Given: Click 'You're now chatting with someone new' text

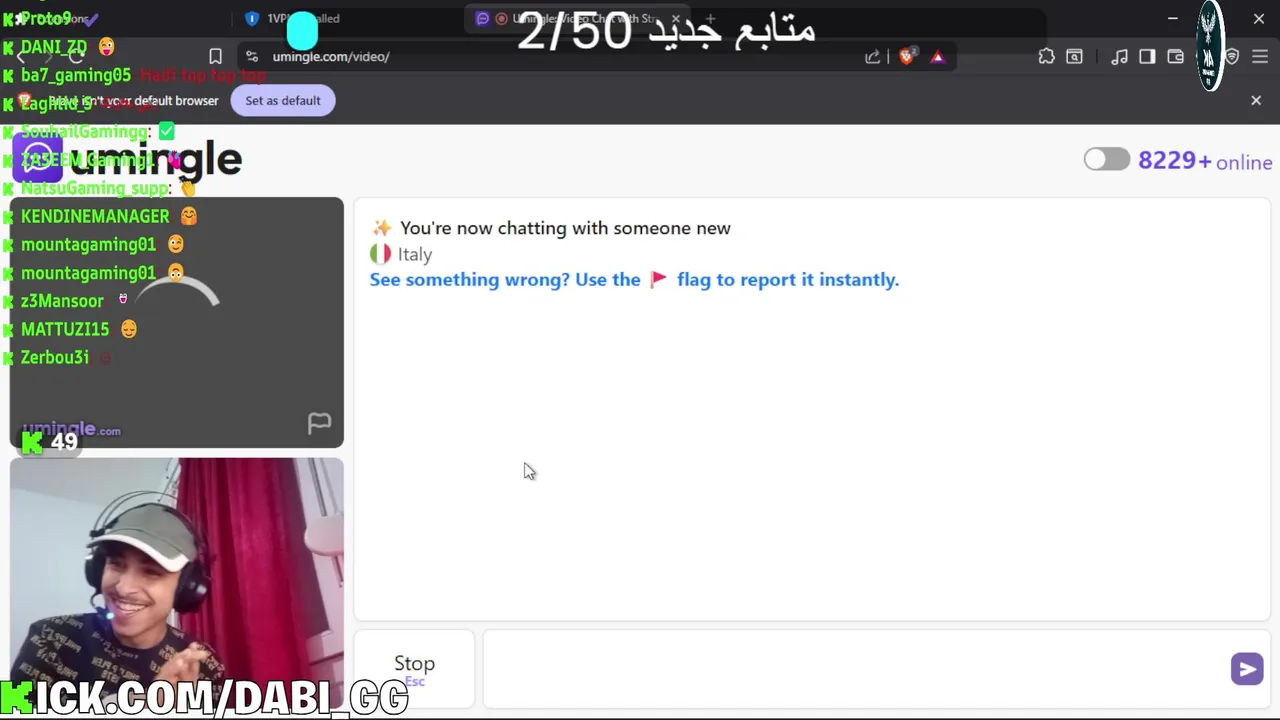Looking at the screenshot, I should click(x=565, y=228).
